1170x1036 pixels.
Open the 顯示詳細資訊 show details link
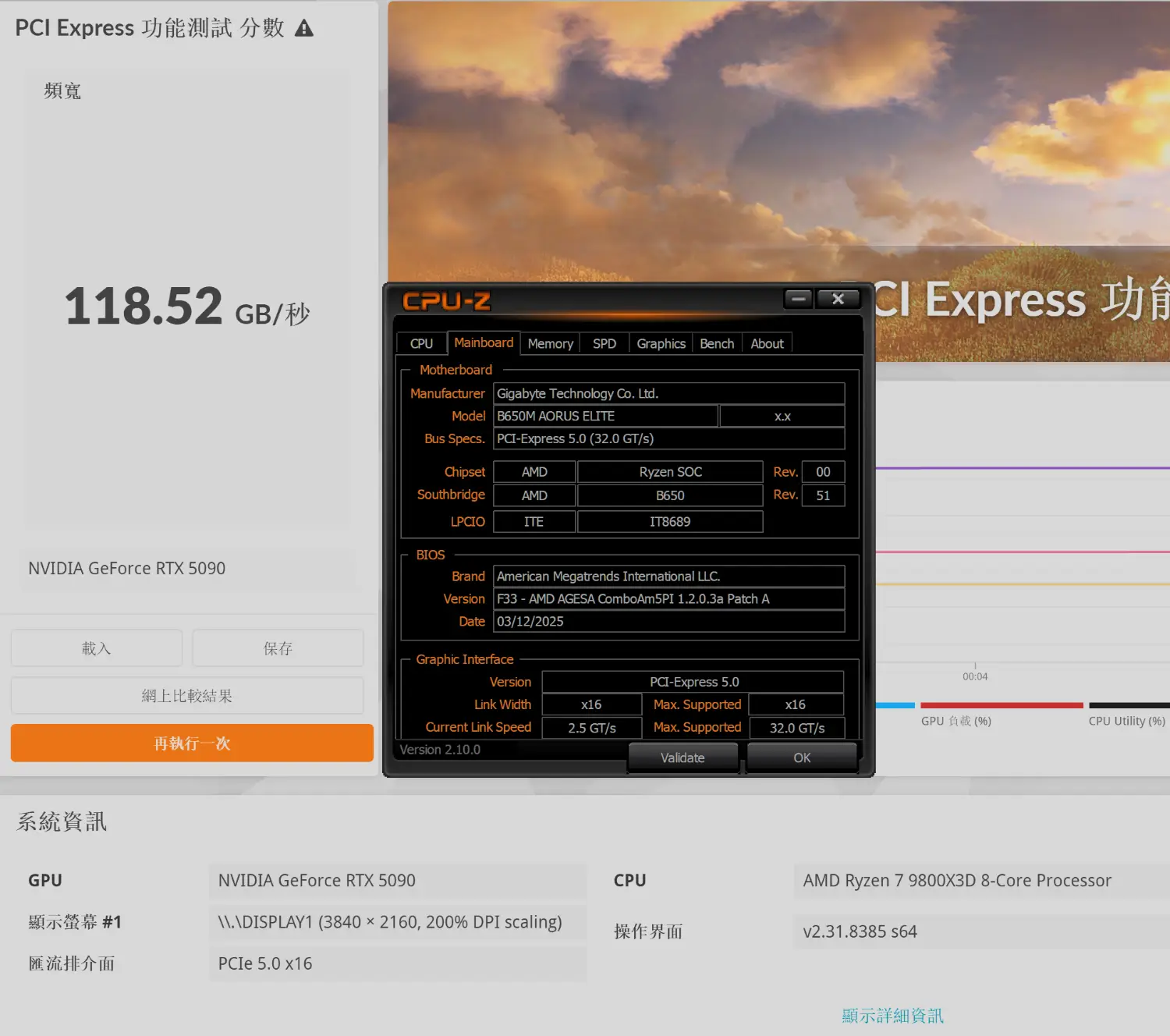coord(893,1016)
